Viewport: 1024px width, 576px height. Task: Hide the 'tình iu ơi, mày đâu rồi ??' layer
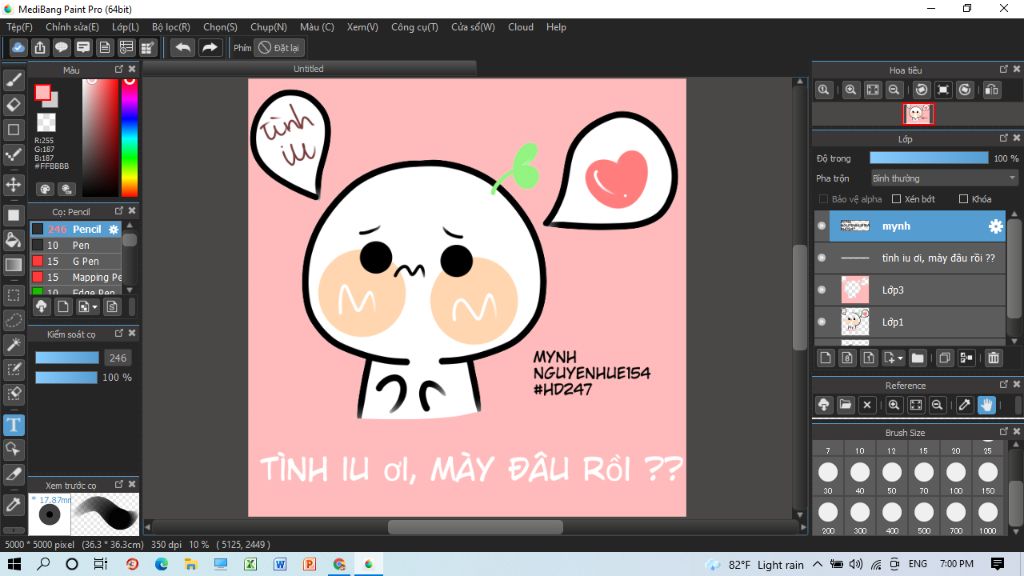(x=822, y=258)
